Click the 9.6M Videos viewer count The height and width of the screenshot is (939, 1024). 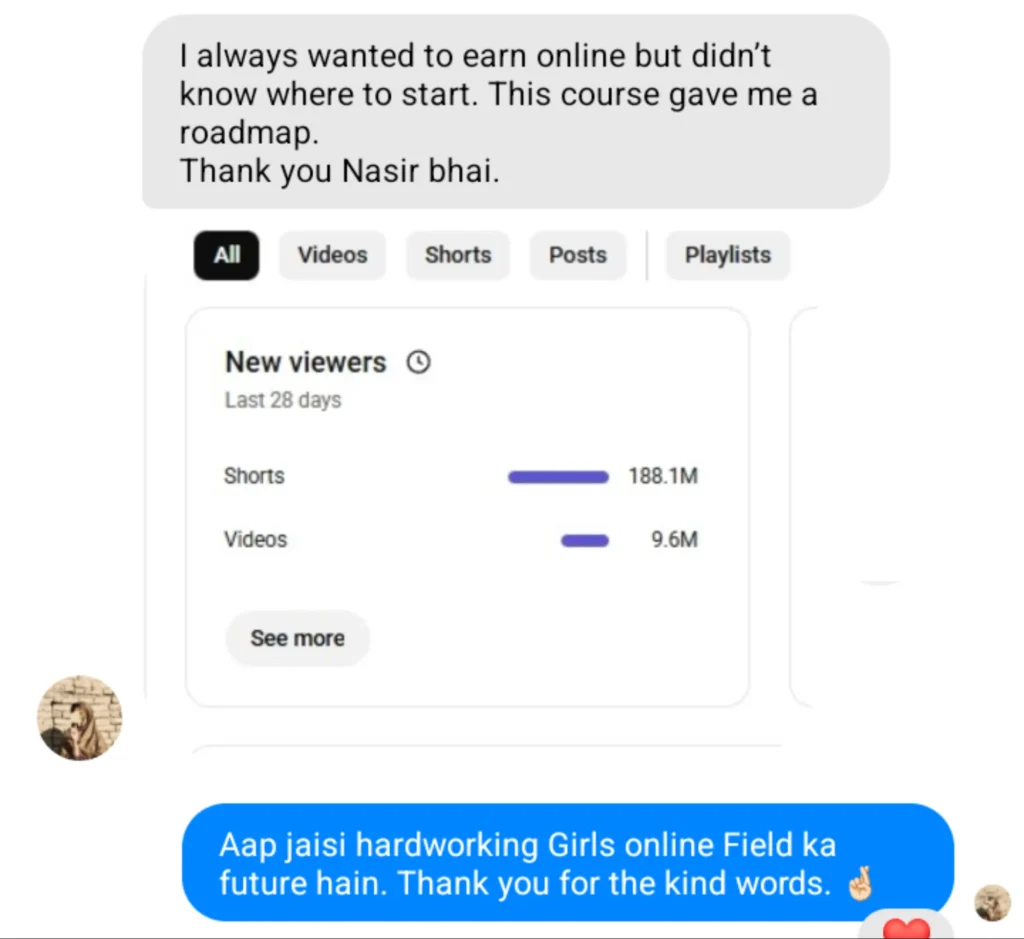[x=675, y=539]
